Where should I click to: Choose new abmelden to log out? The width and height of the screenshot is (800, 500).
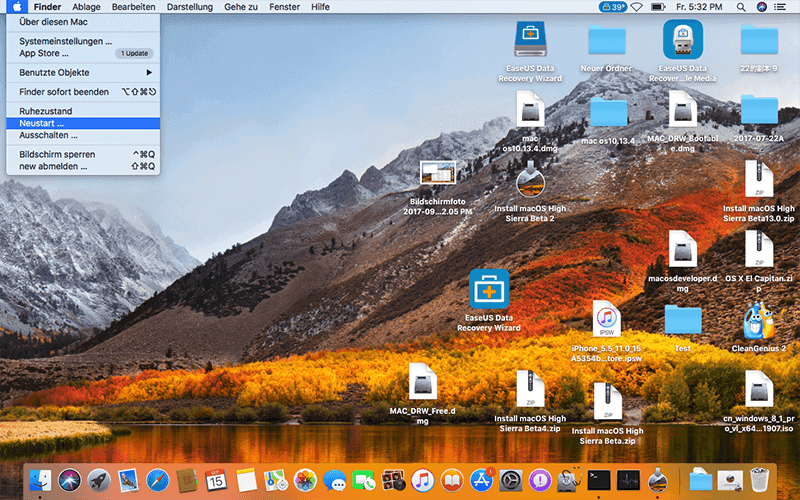[83, 166]
